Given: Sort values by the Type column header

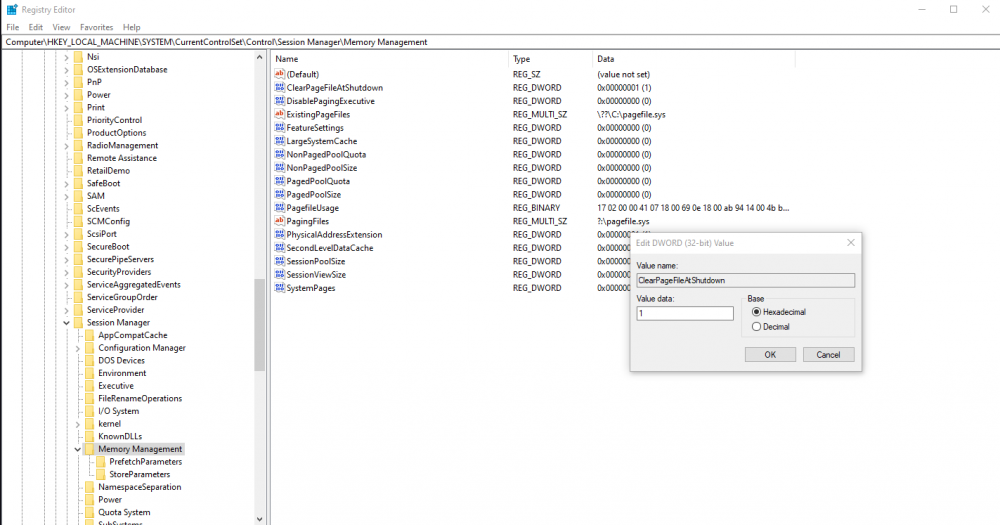Looking at the screenshot, I should click(x=550, y=59).
